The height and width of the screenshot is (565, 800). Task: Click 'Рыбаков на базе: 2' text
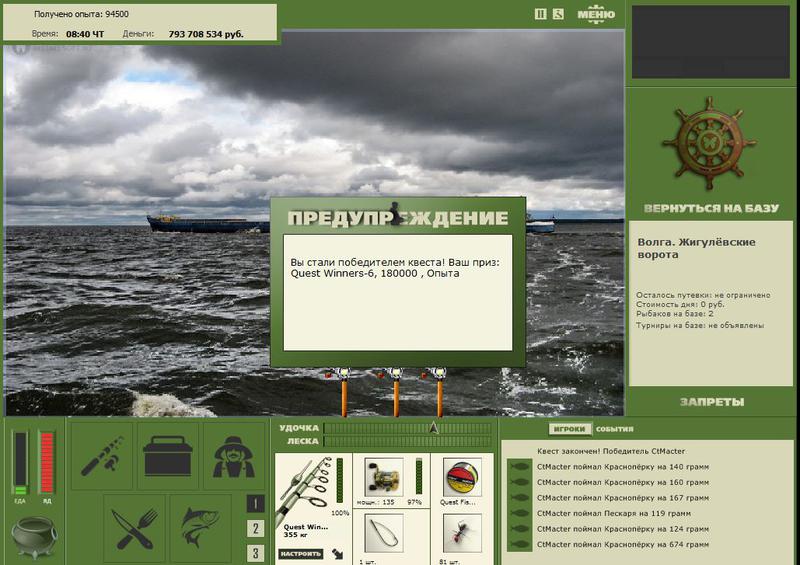[x=674, y=313]
